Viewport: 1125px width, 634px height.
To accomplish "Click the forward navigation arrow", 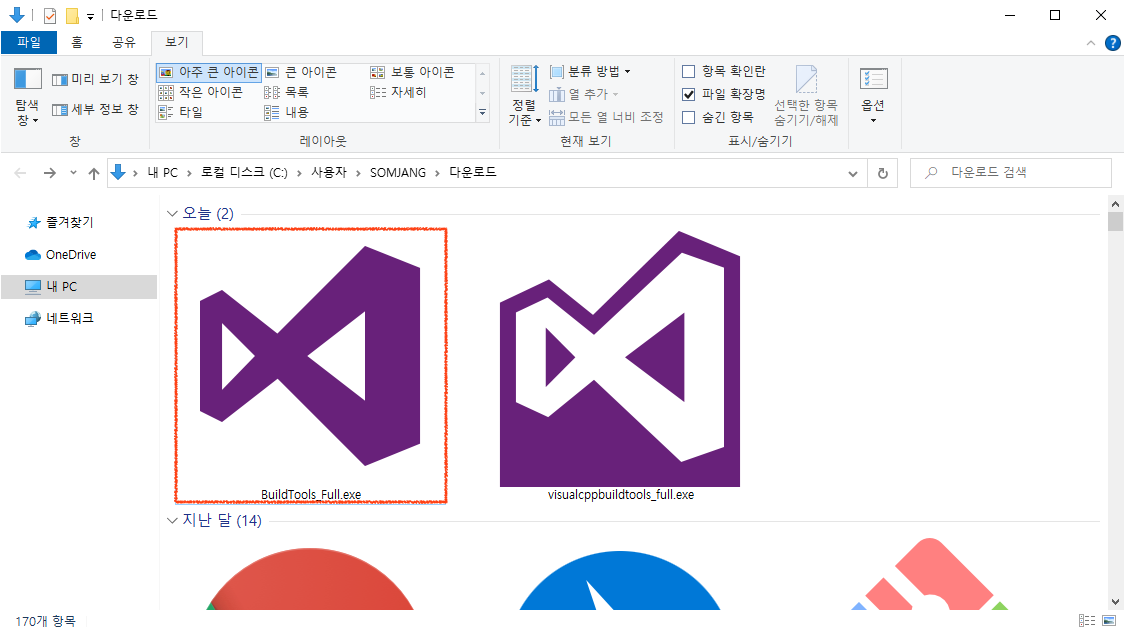I will point(50,173).
